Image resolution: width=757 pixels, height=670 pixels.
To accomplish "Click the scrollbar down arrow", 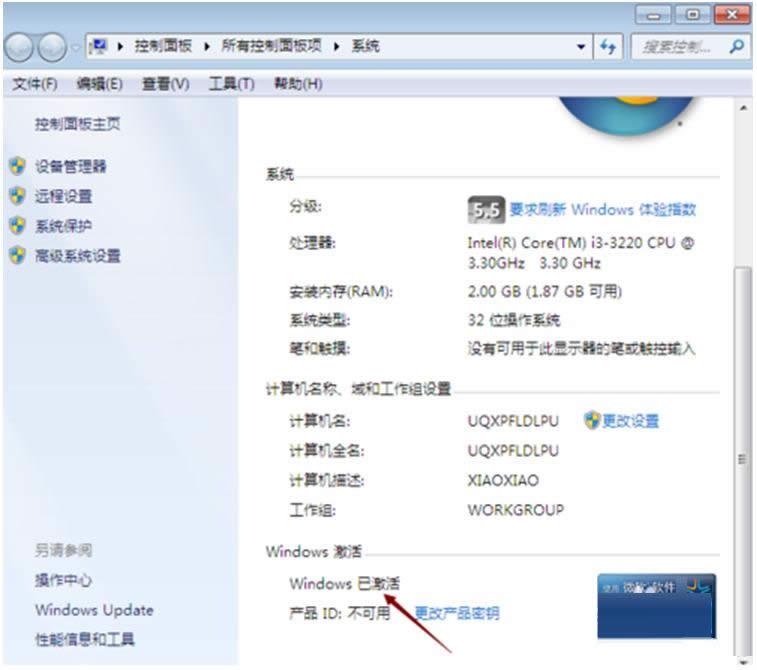I will (x=743, y=661).
